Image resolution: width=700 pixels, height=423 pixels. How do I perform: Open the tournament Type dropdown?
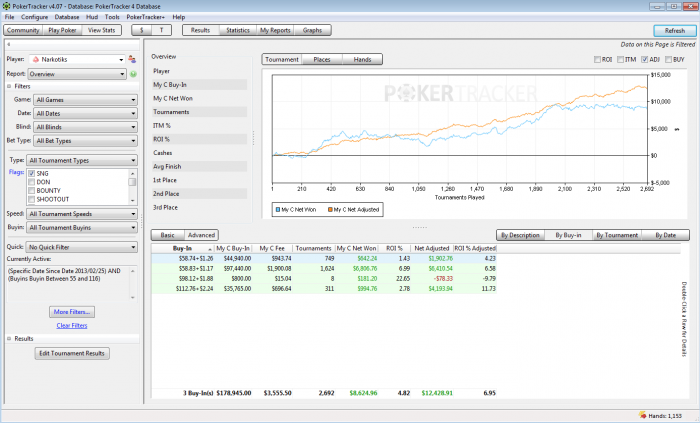pos(82,160)
